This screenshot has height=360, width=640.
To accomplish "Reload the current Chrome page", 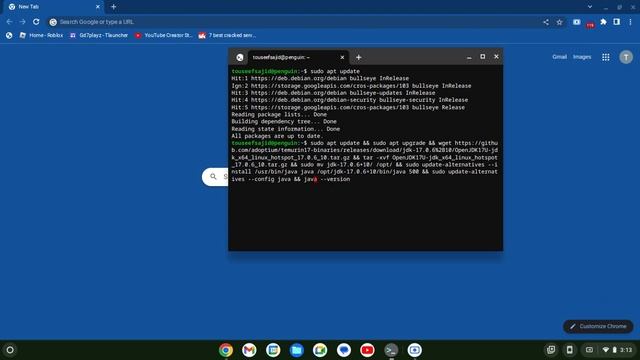I will pyautogui.click(x=36, y=22).
